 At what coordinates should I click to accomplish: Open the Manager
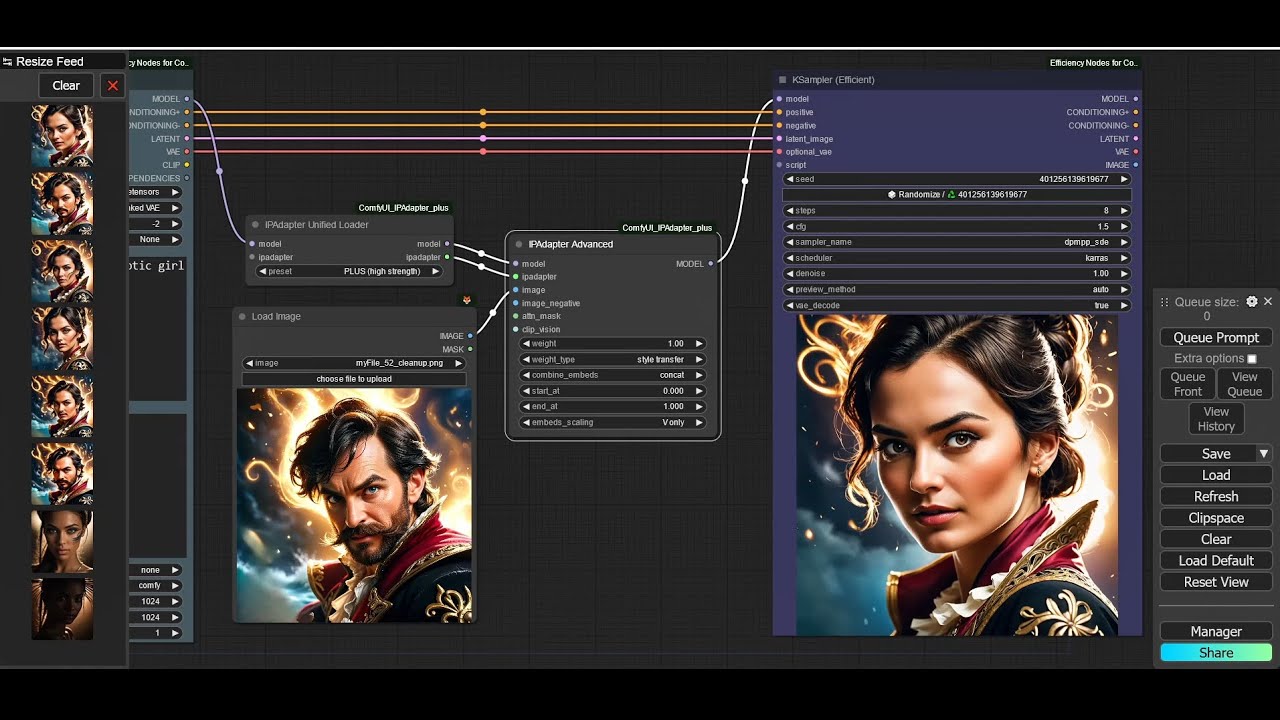coord(1216,632)
